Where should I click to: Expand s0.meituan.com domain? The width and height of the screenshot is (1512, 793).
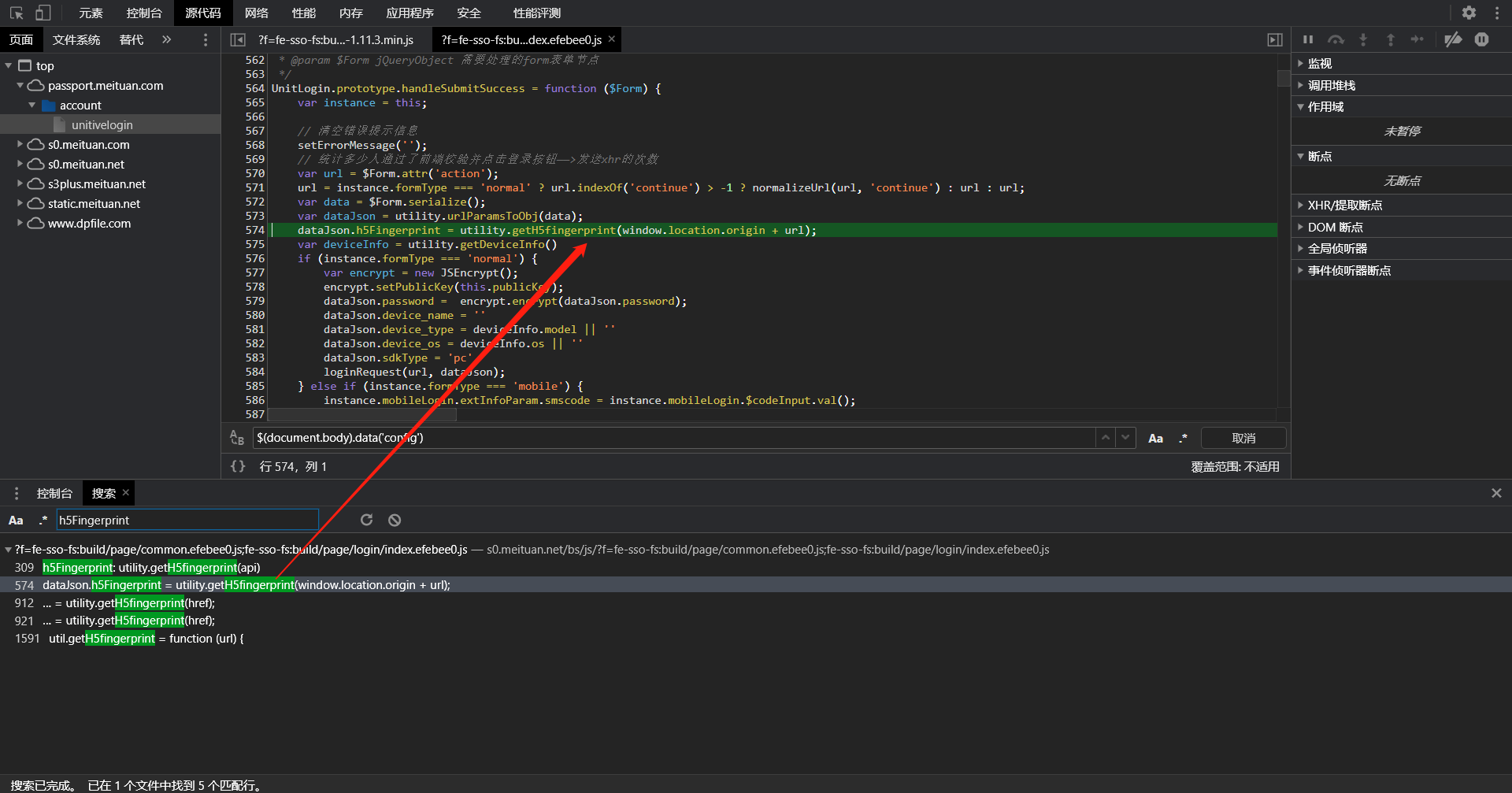(20, 145)
